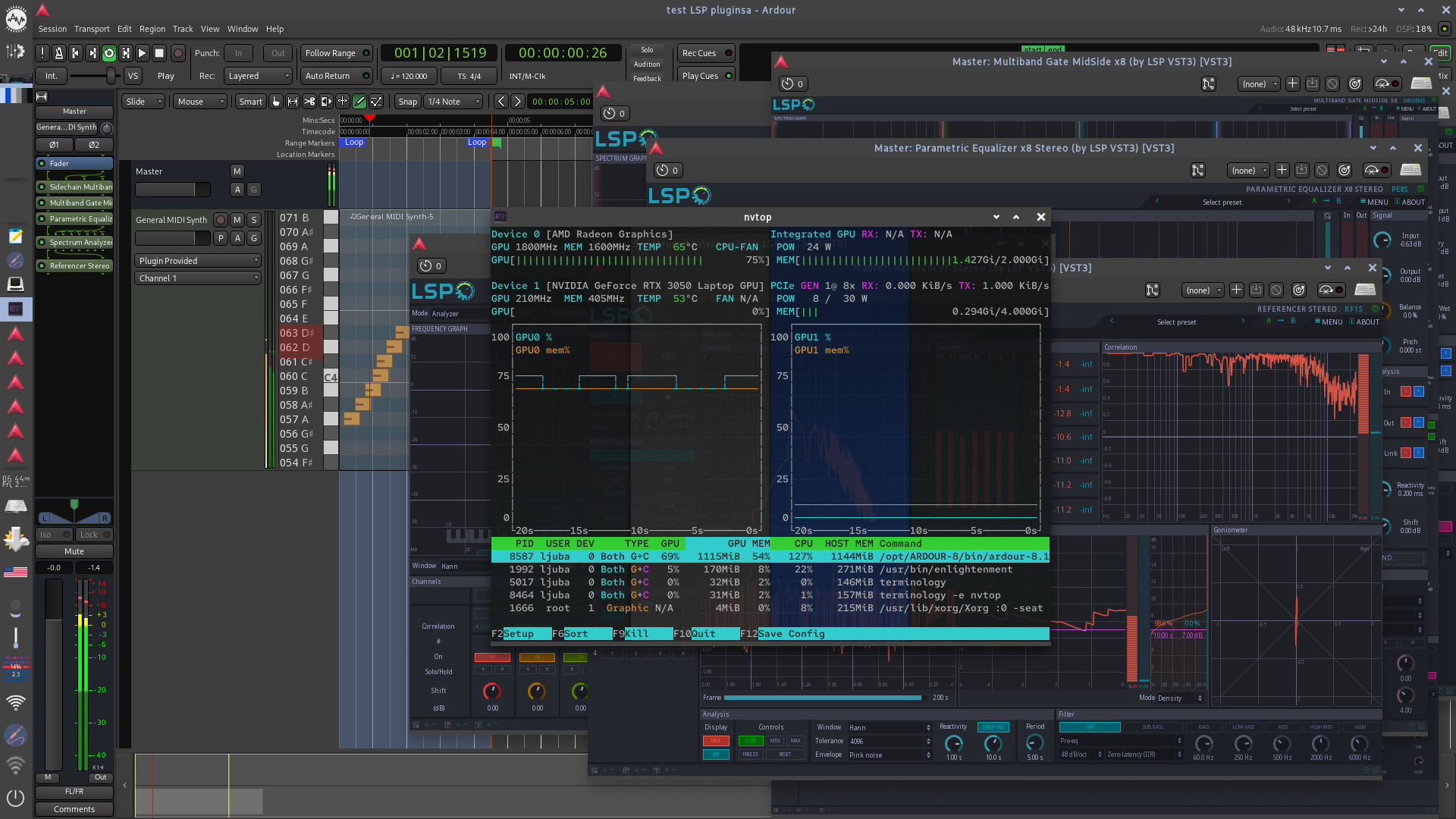Viewport: 1456px width, 819px height.
Task: Toggle Follow Range option
Action: (x=336, y=53)
